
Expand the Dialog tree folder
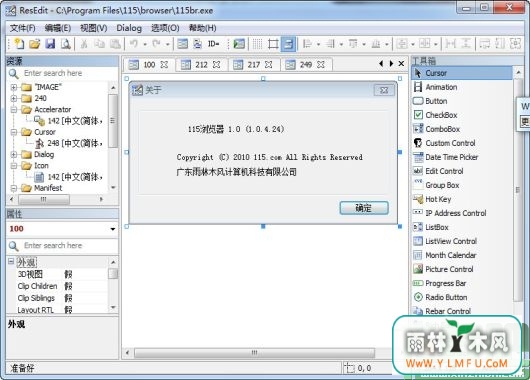[x=14, y=155]
